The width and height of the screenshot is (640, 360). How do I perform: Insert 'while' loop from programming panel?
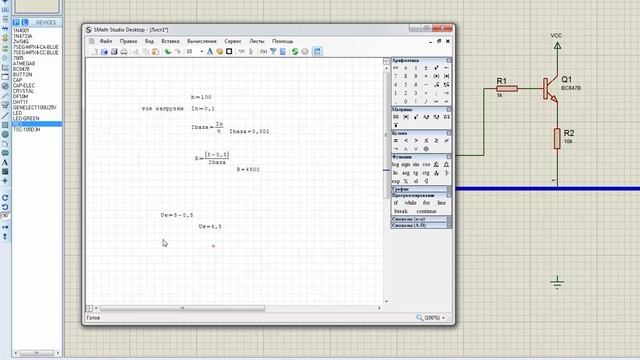[410, 203]
